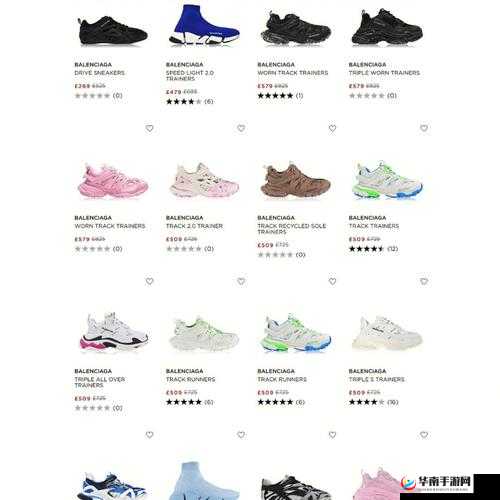Toggle wishlist heart for pink bottom-row trainer

point(424,435)
